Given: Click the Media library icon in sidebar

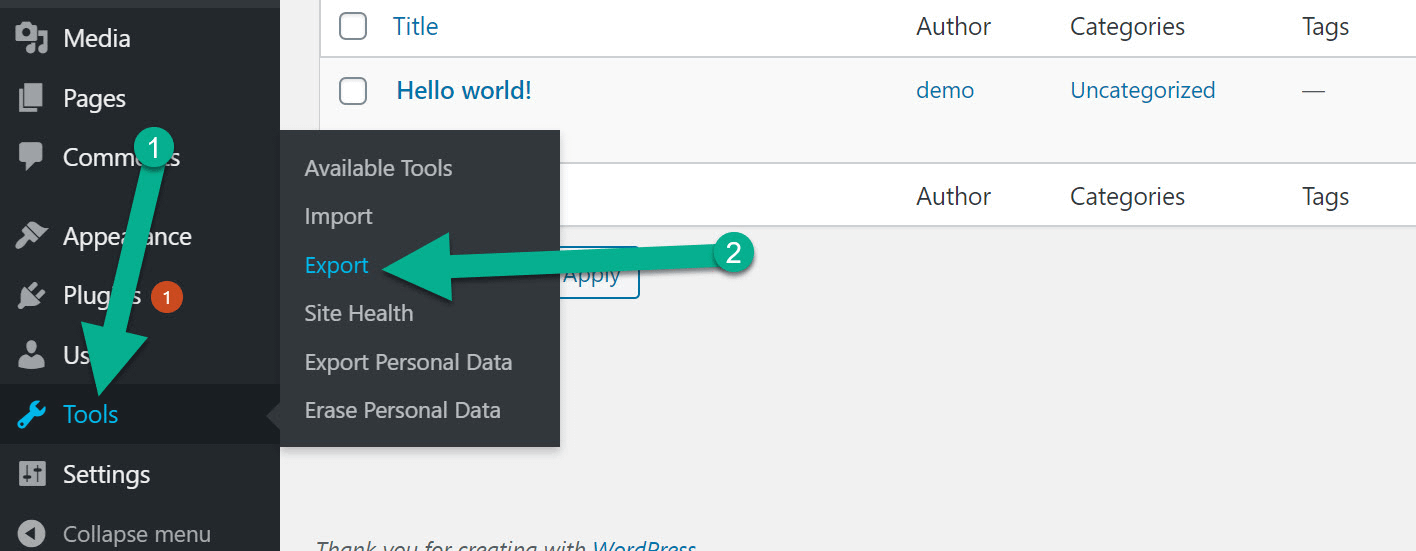Looking at the screenshot, I should (32, 38).
